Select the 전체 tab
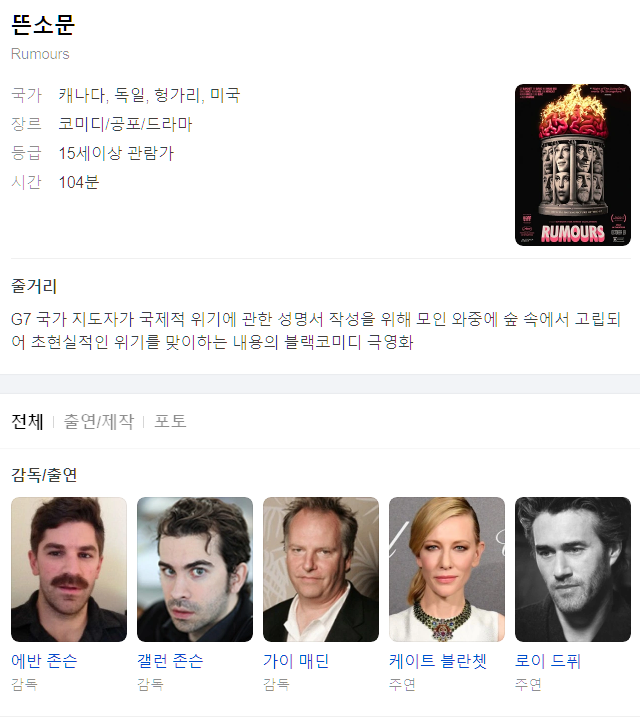Viewport: 640px width, 717px height. [x=27, y=421]
